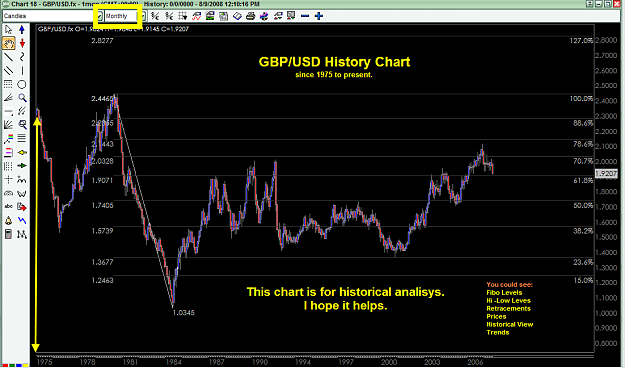Click the grid options toolbar icon
The width and height of the screenshot is (625, 368).
tap(183, 16)
